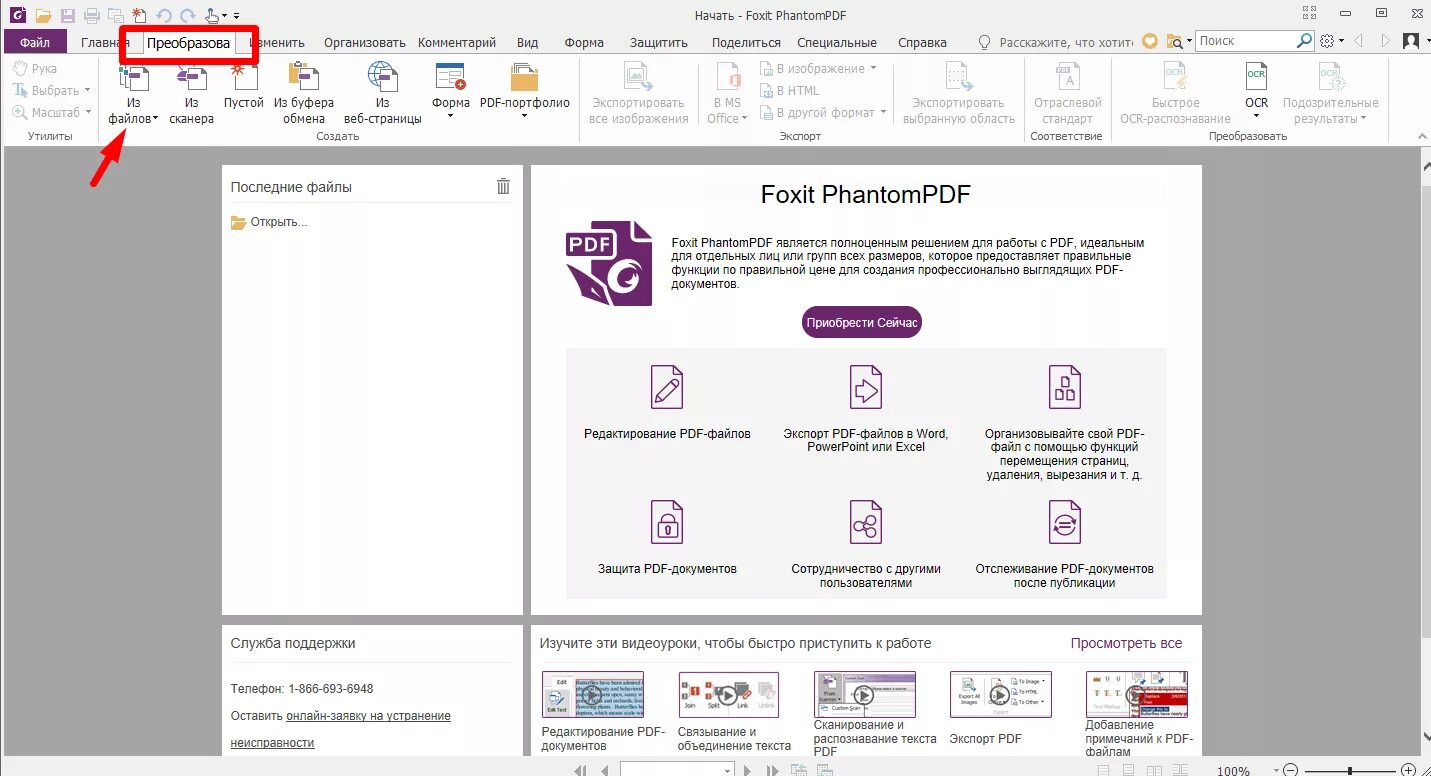Create PDF from scanner
Image resolution: width=1431 pixels, height=776 pixels.
(191, 93)
